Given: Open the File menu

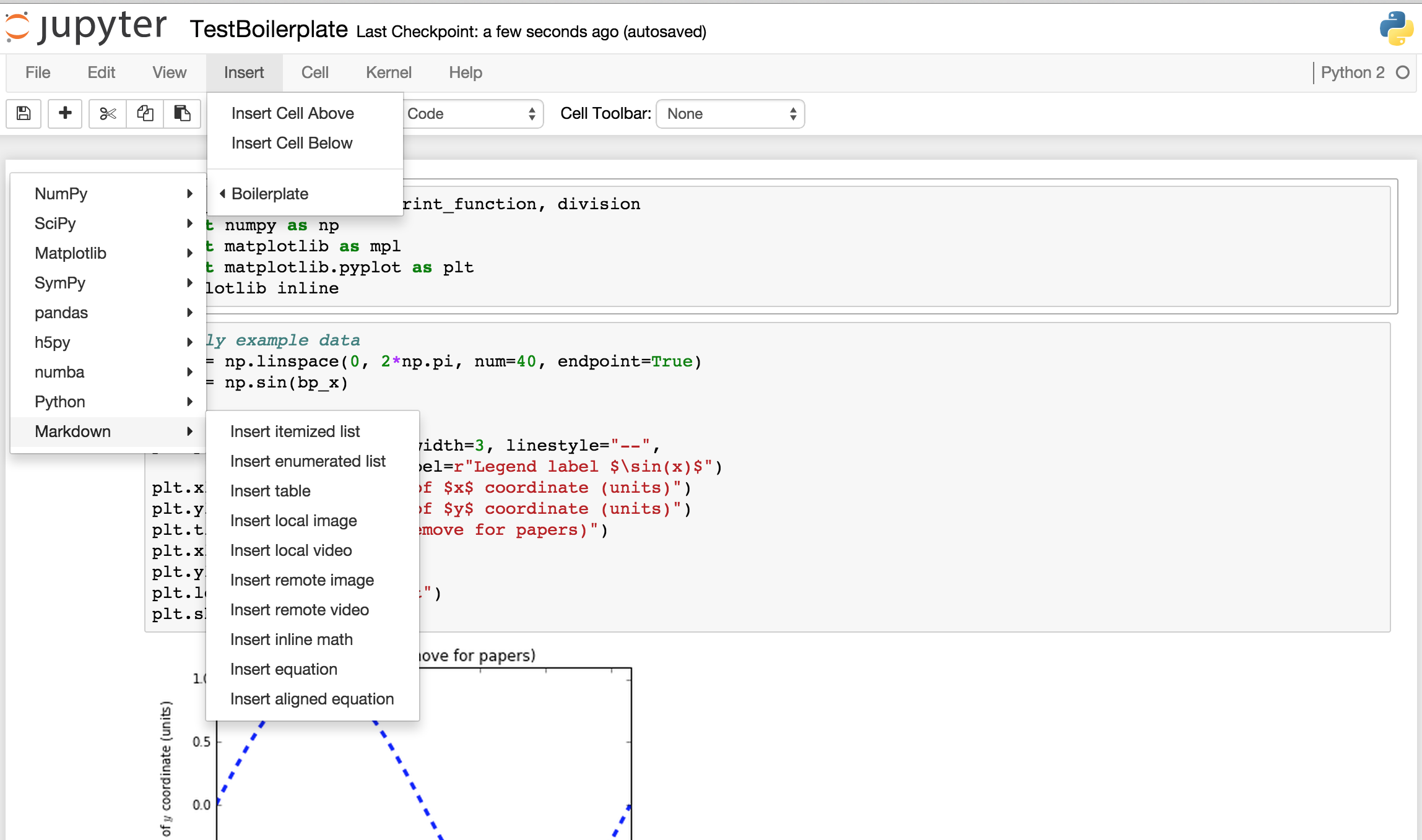Looking at the screenshot, I should pos(38,72).
